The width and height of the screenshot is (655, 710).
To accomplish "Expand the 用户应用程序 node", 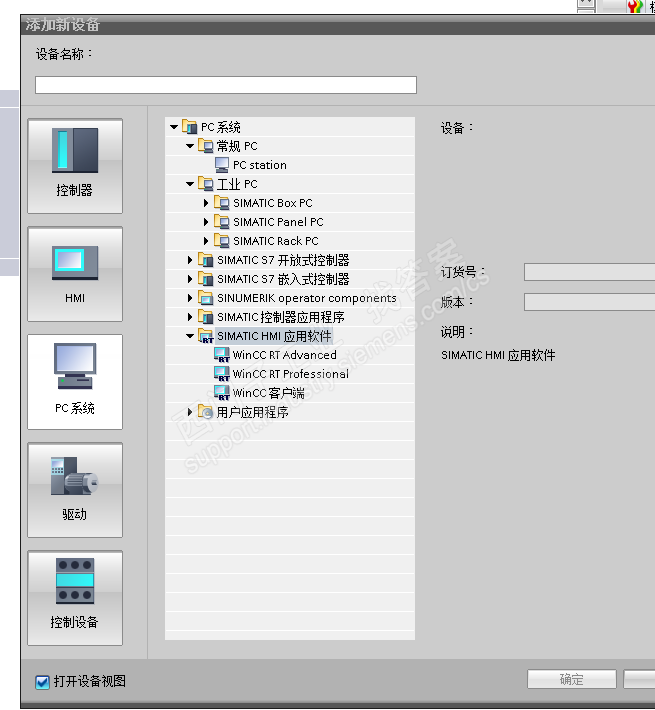I will pos(190,412).
